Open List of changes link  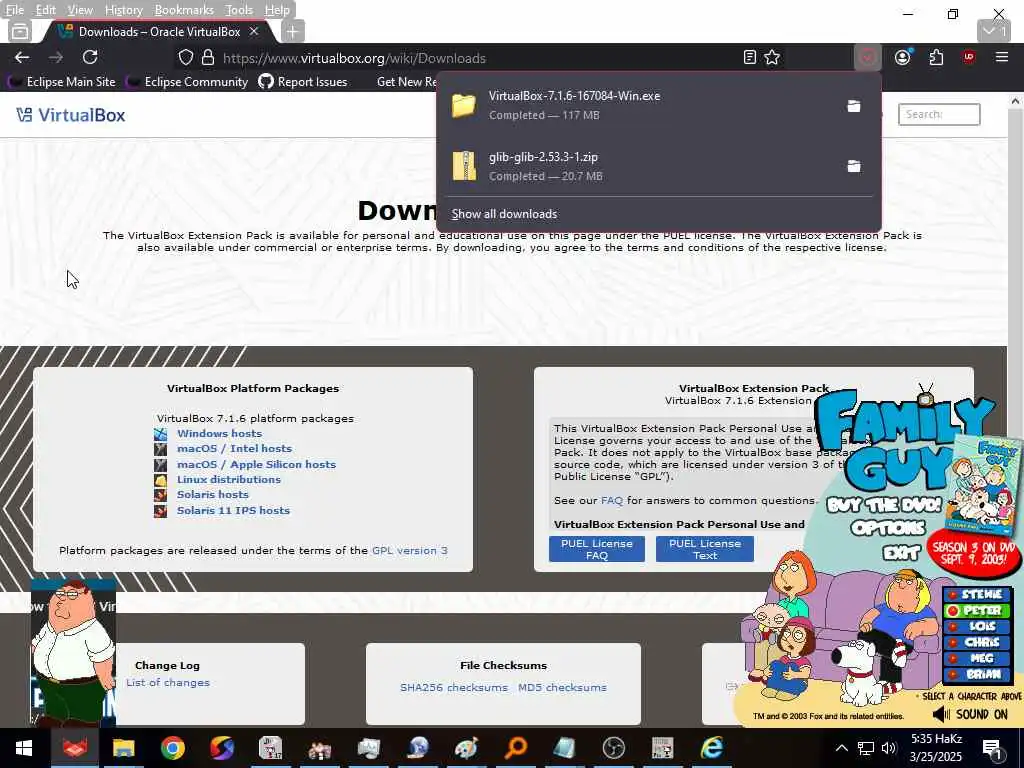[168, 682]
